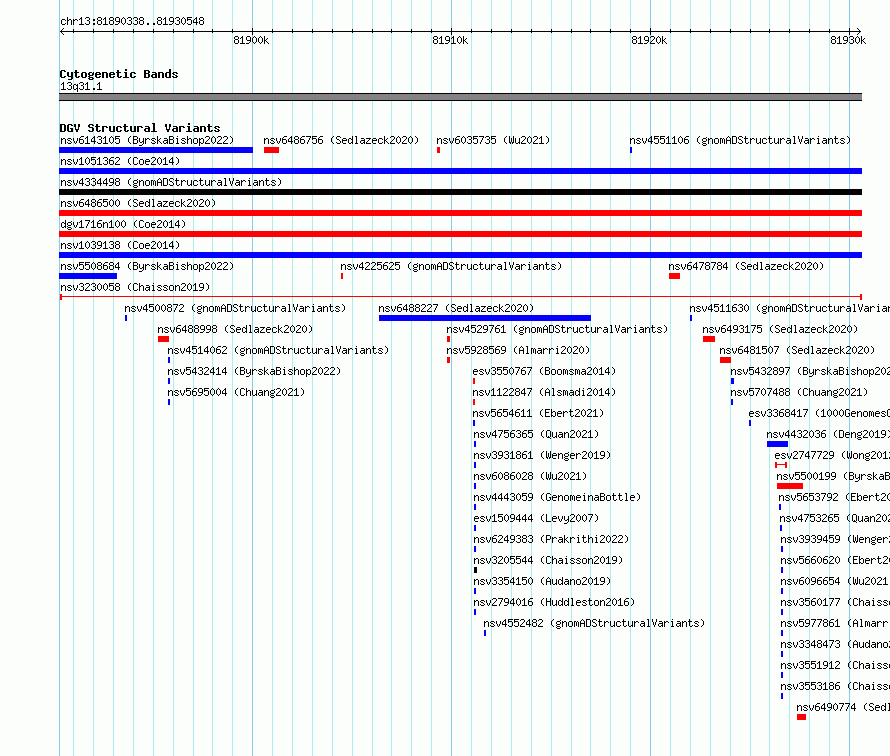The width and height of the screenshot is (890, 756).
Task: Open nsv5928569 (Almarri2020) variant
Action: (x=518, y=350)
